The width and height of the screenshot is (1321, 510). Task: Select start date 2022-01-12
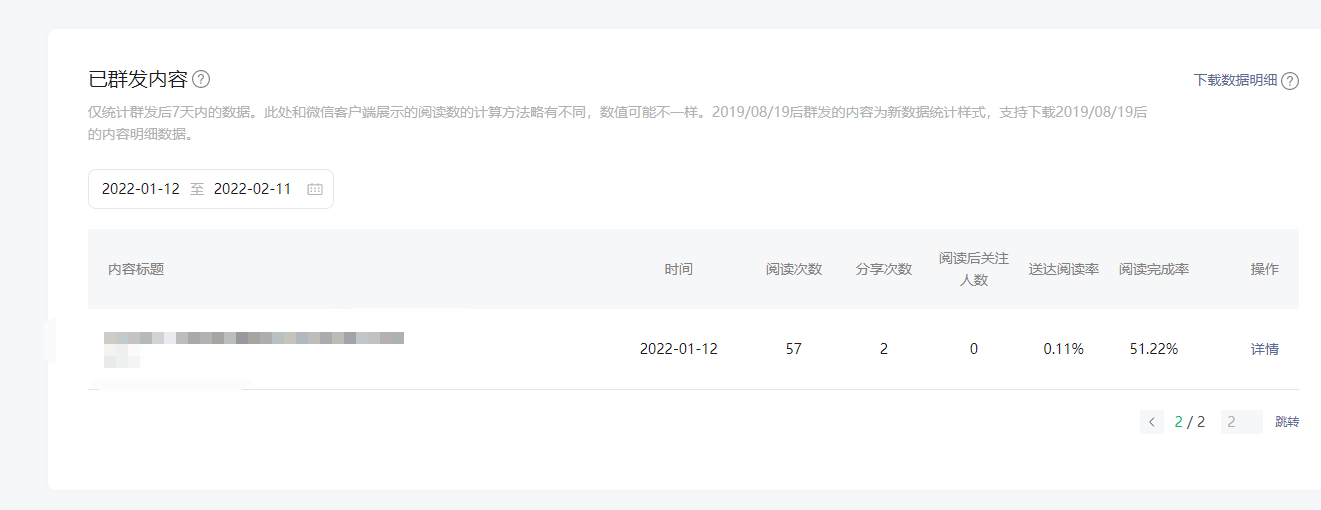tap(141, 189)
